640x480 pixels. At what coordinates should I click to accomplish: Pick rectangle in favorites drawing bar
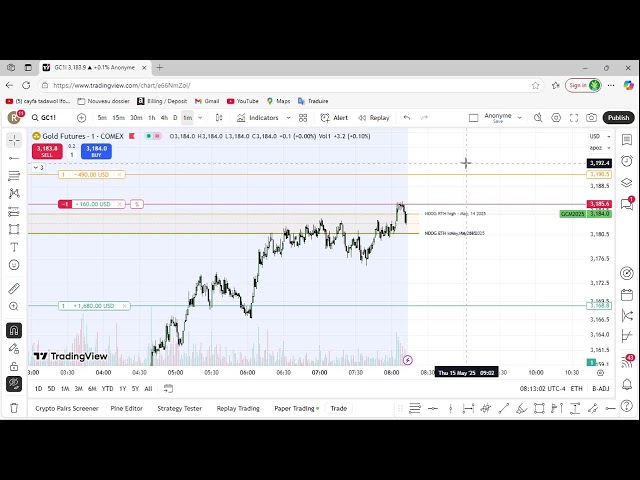(539, 408)
